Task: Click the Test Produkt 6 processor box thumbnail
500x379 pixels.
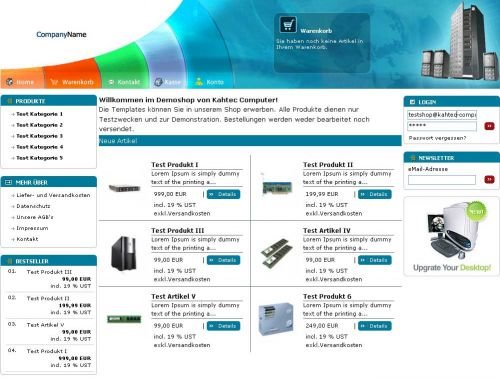Action: 276,319
